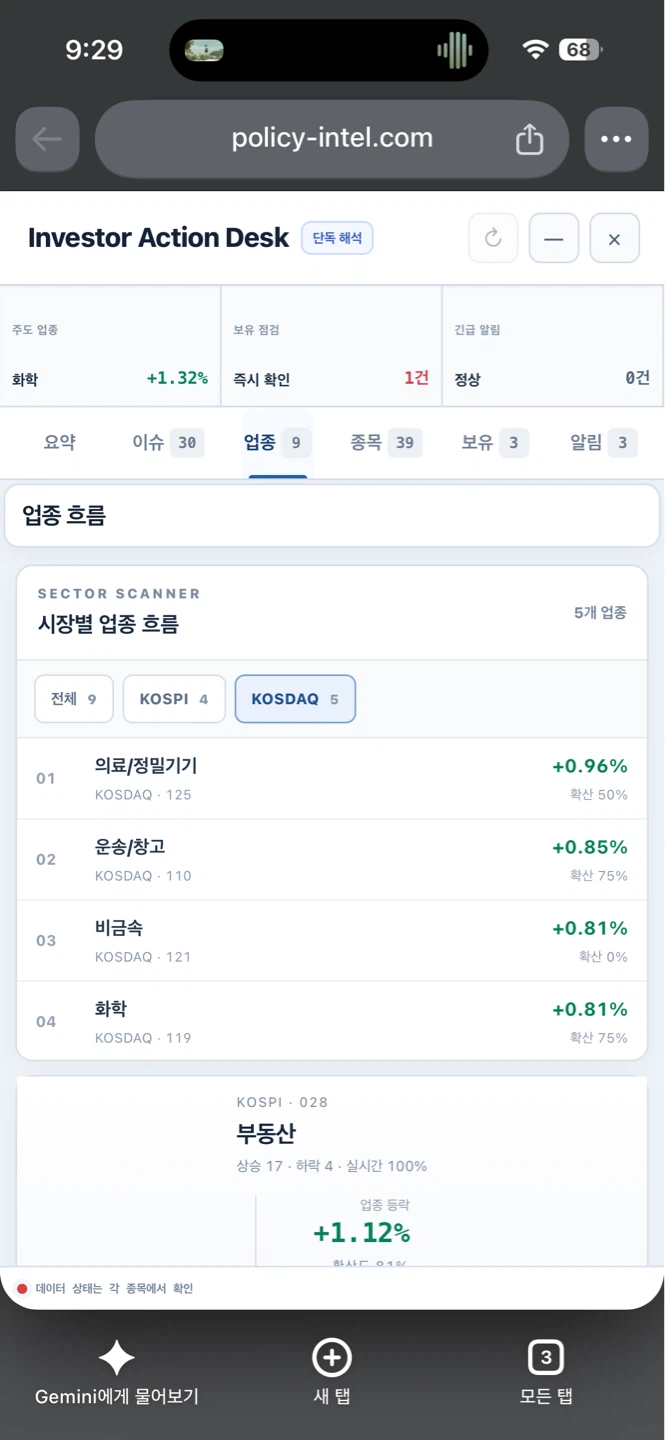Switch to the 종목 39 tab

386,442
